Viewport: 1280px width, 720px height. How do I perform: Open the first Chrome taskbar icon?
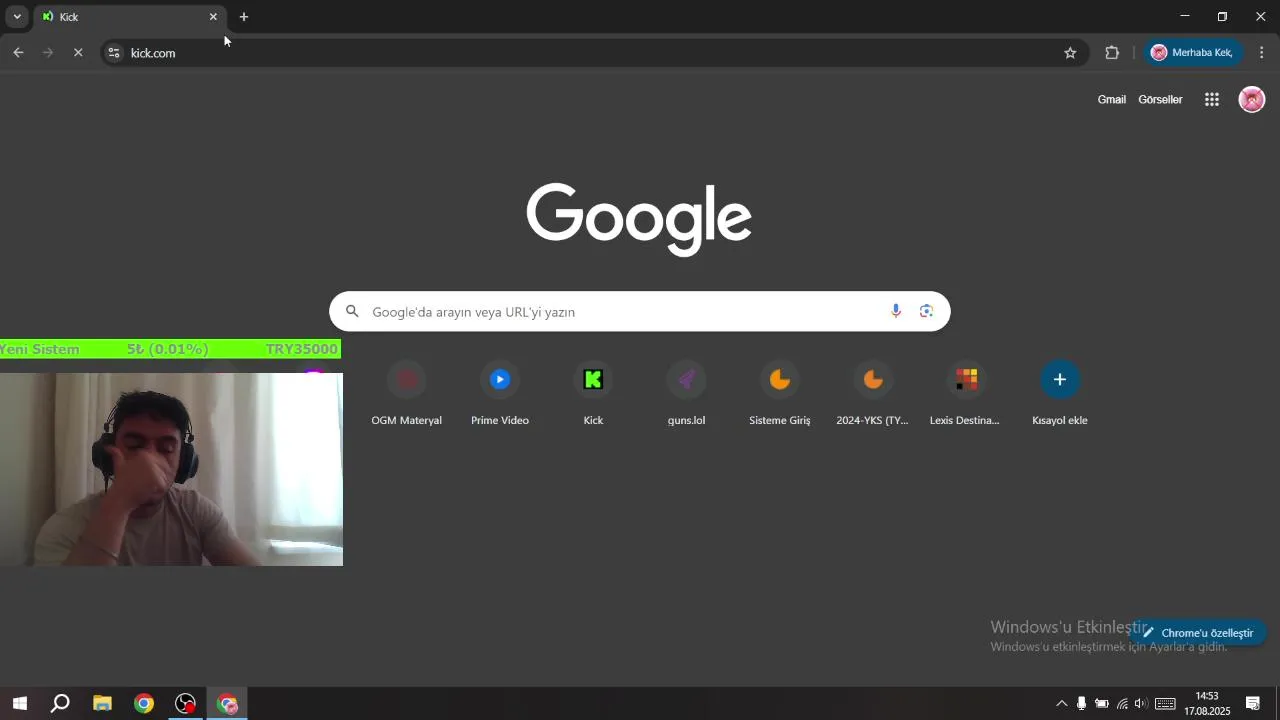click(x=144, y=704)
